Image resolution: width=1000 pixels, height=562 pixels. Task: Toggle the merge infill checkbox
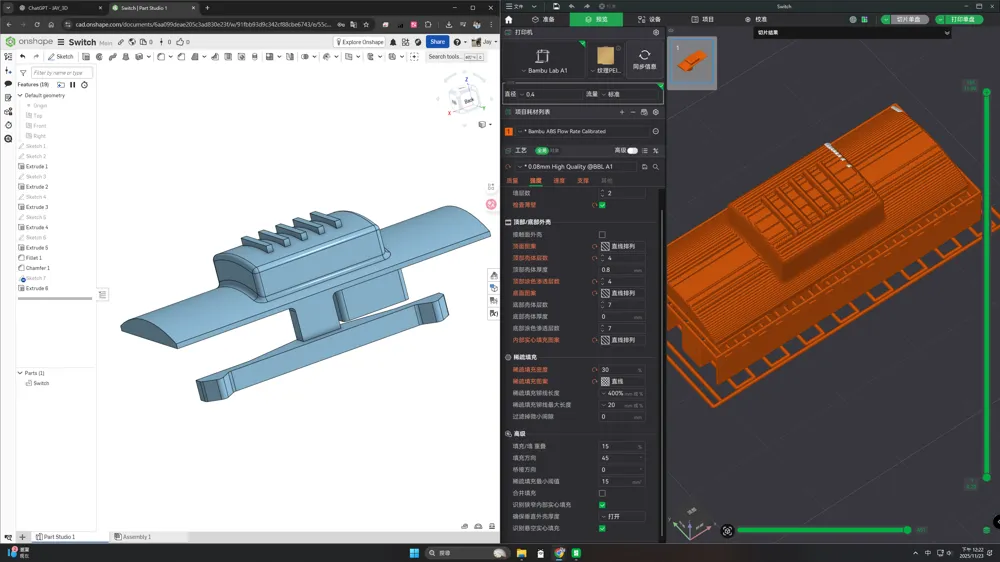tap(602, 493)
